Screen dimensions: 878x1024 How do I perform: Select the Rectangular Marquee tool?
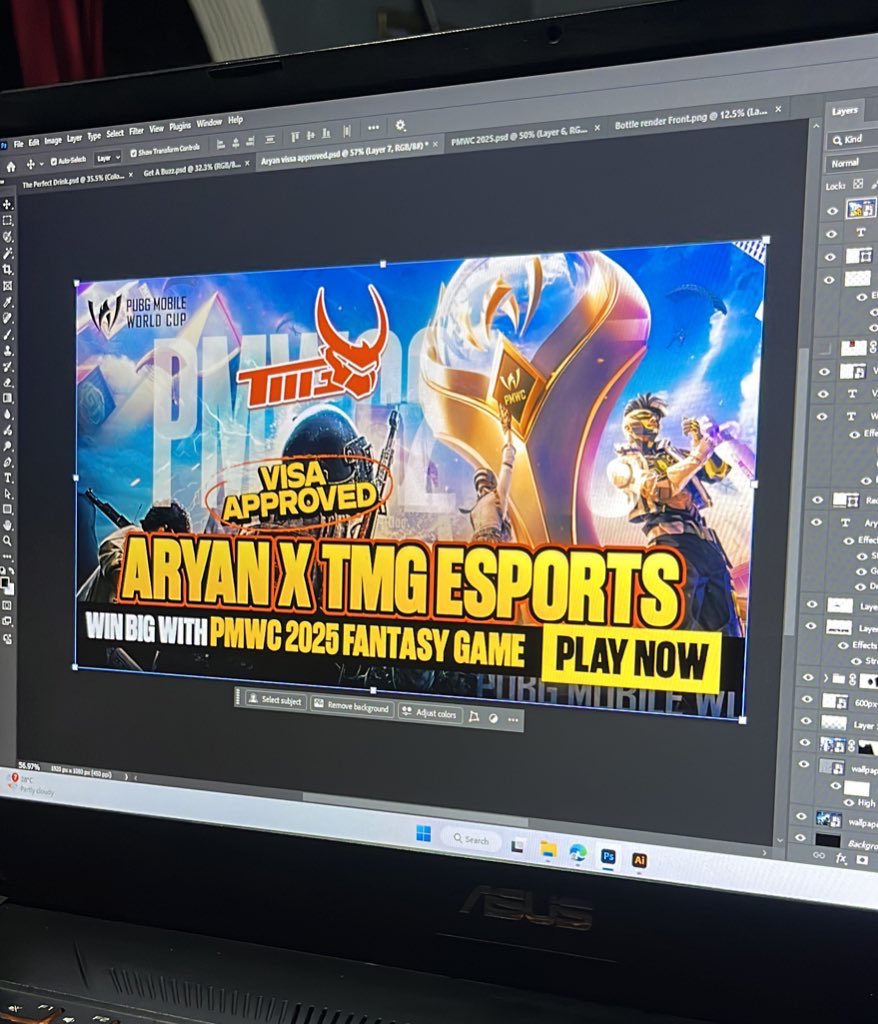(7, 221)
